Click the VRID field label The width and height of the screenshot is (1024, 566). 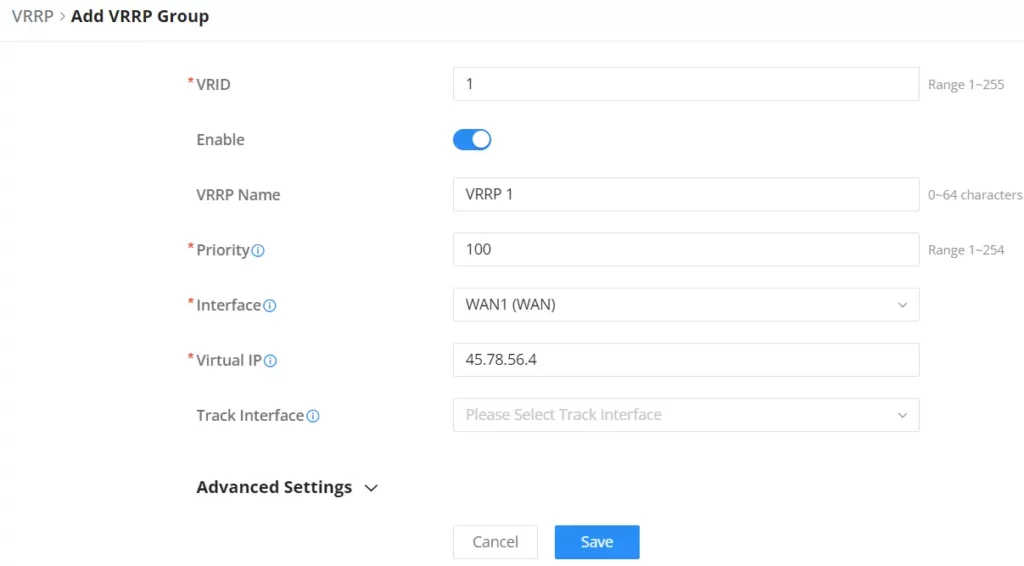tap(213, 85)
